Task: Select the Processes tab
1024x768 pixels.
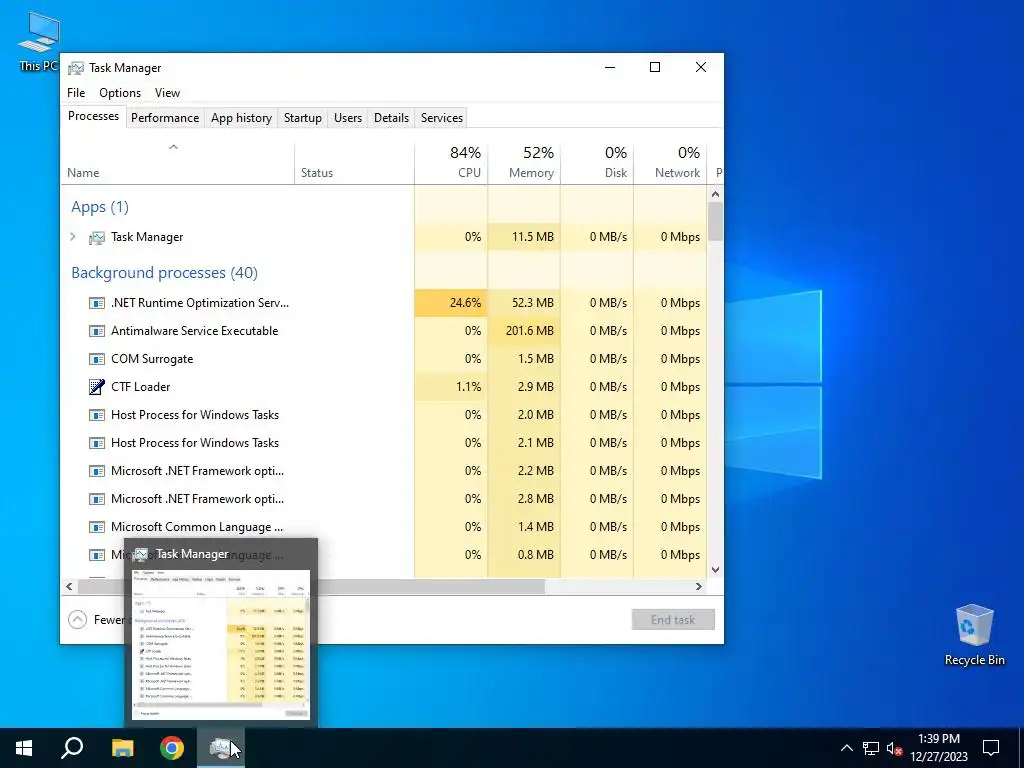Action: [x=93, y=116]
